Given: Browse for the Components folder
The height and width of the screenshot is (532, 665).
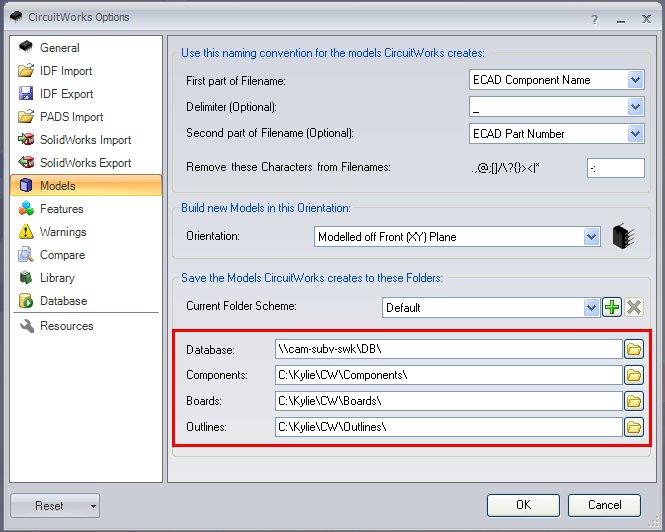Looking at the screenshot, I should pyautogui.click(x=634, y=375).
